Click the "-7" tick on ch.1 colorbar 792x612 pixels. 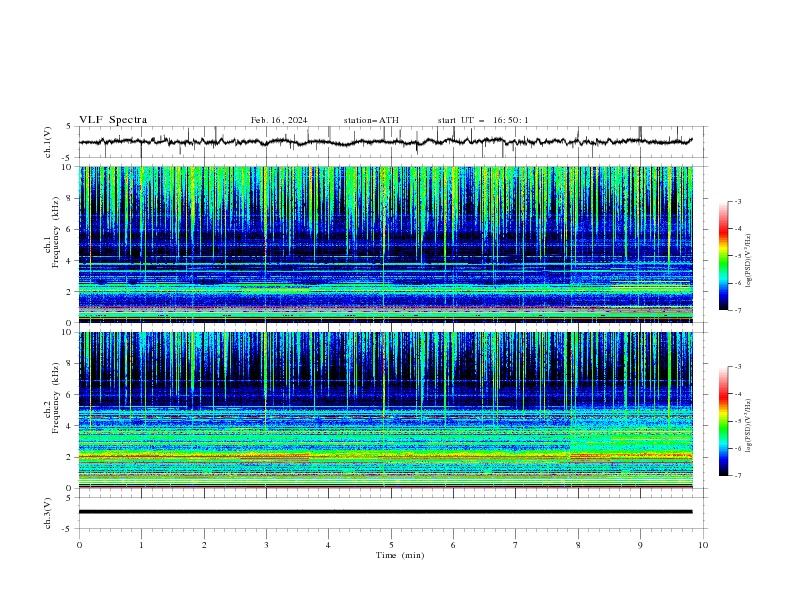click(x=738, y=310)
